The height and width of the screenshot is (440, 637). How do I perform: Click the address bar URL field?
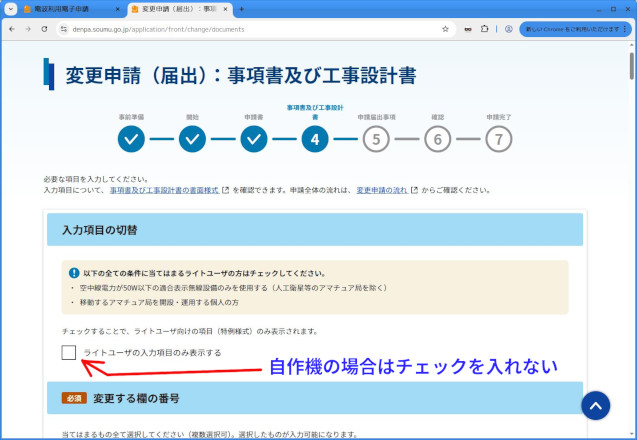pos(250,29)
